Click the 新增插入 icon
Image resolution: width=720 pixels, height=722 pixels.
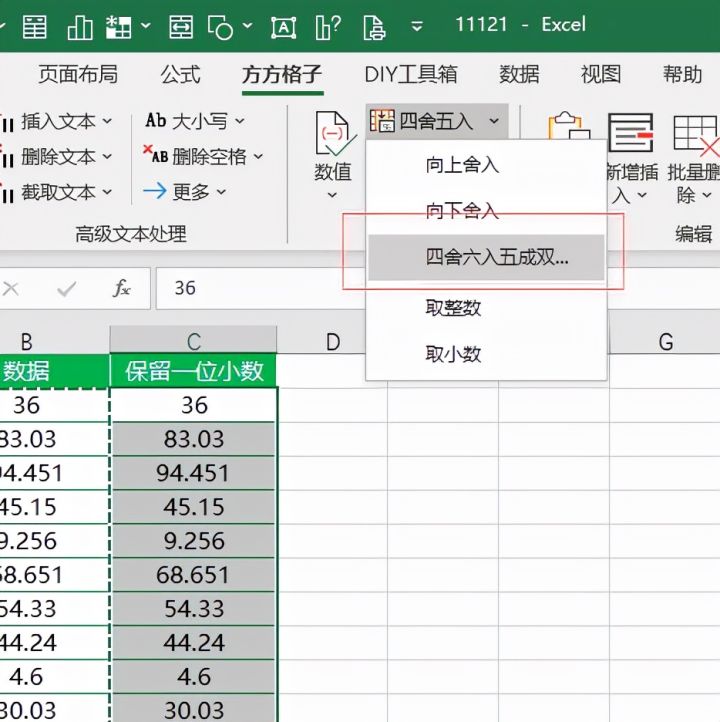point(631,133)
